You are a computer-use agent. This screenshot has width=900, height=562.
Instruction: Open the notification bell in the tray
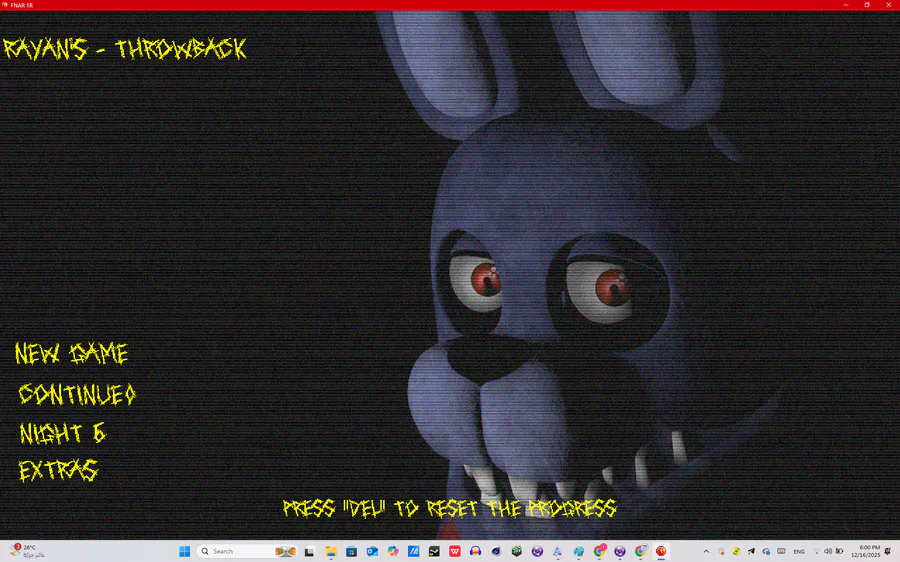[x=888, y=552]
